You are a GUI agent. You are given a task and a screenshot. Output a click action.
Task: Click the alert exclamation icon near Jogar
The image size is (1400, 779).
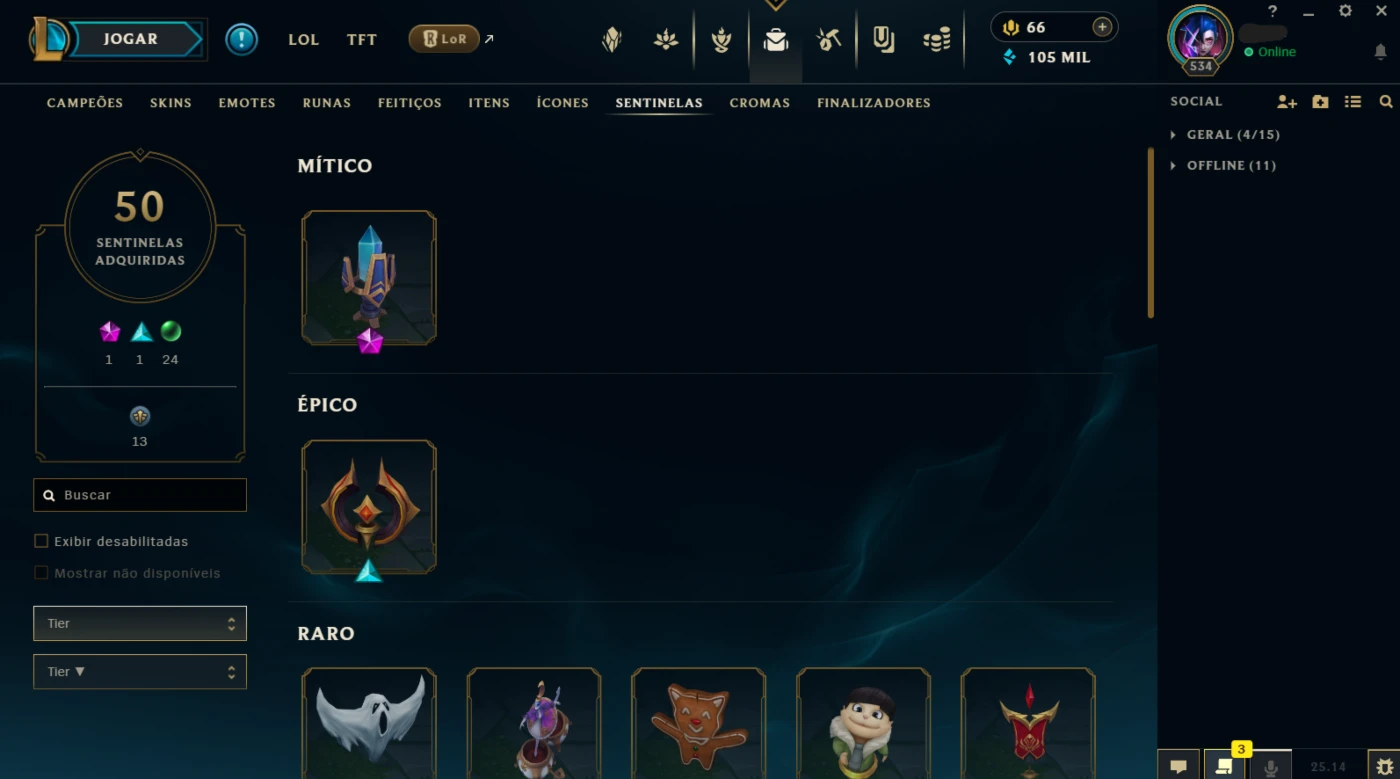[x=241, y=39]
